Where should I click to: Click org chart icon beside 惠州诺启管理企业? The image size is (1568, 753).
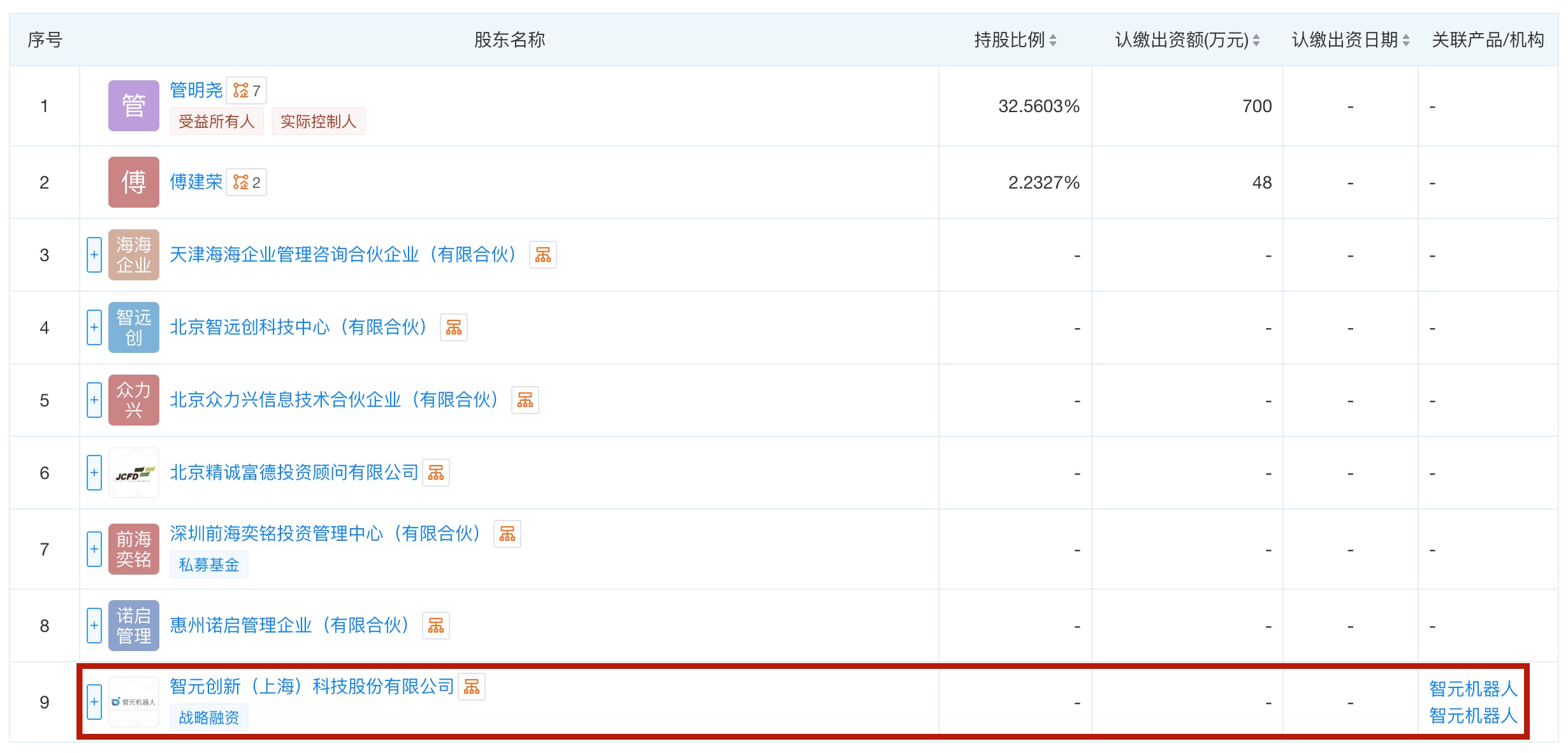[436, 626]
